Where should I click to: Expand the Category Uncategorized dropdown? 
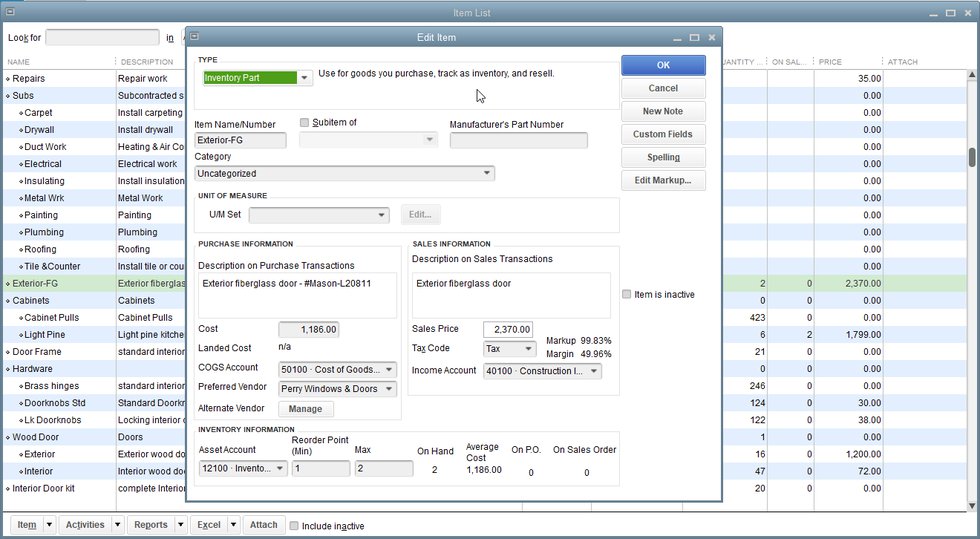[x=487, y=174]
